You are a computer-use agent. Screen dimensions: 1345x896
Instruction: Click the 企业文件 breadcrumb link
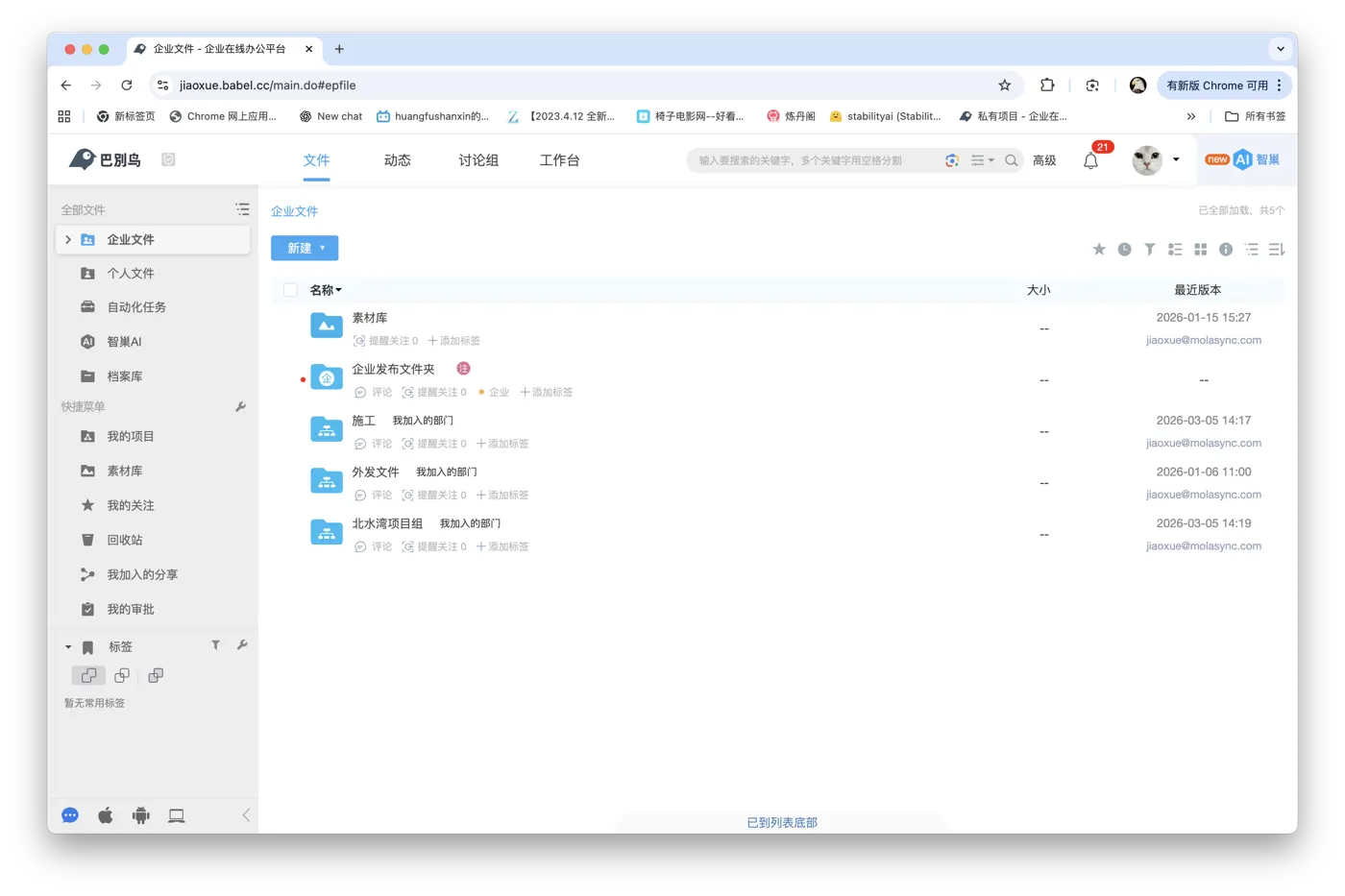click(x=294, y=211)
